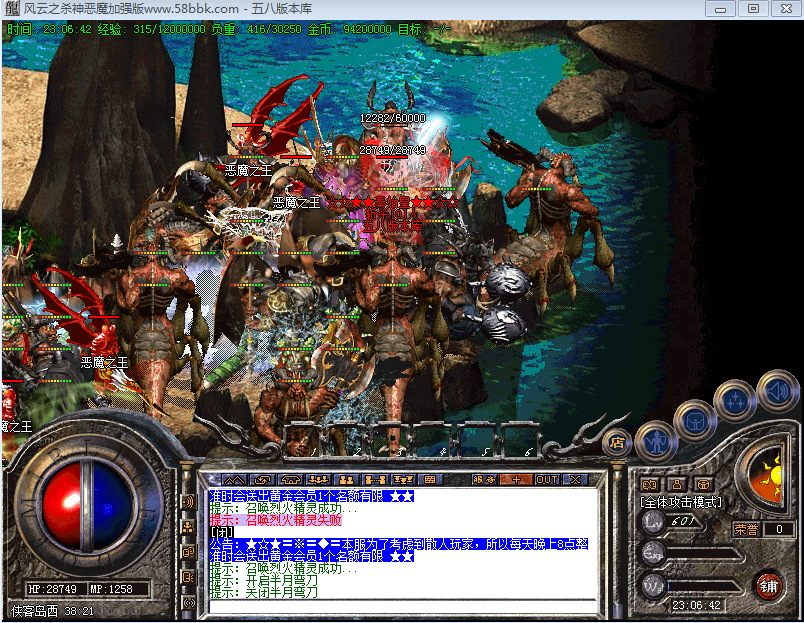The width and height of the screenshot is (804, 623).
Task: Click the Wgt weight bar
Action: [702, 586]
